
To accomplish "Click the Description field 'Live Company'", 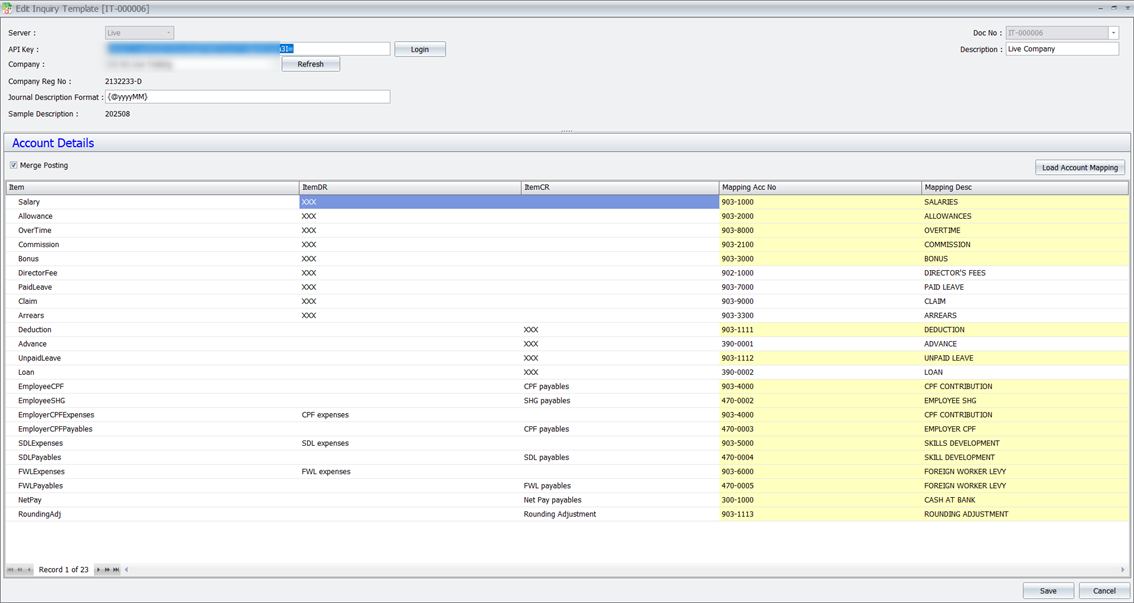I will tap(1062, 49).
